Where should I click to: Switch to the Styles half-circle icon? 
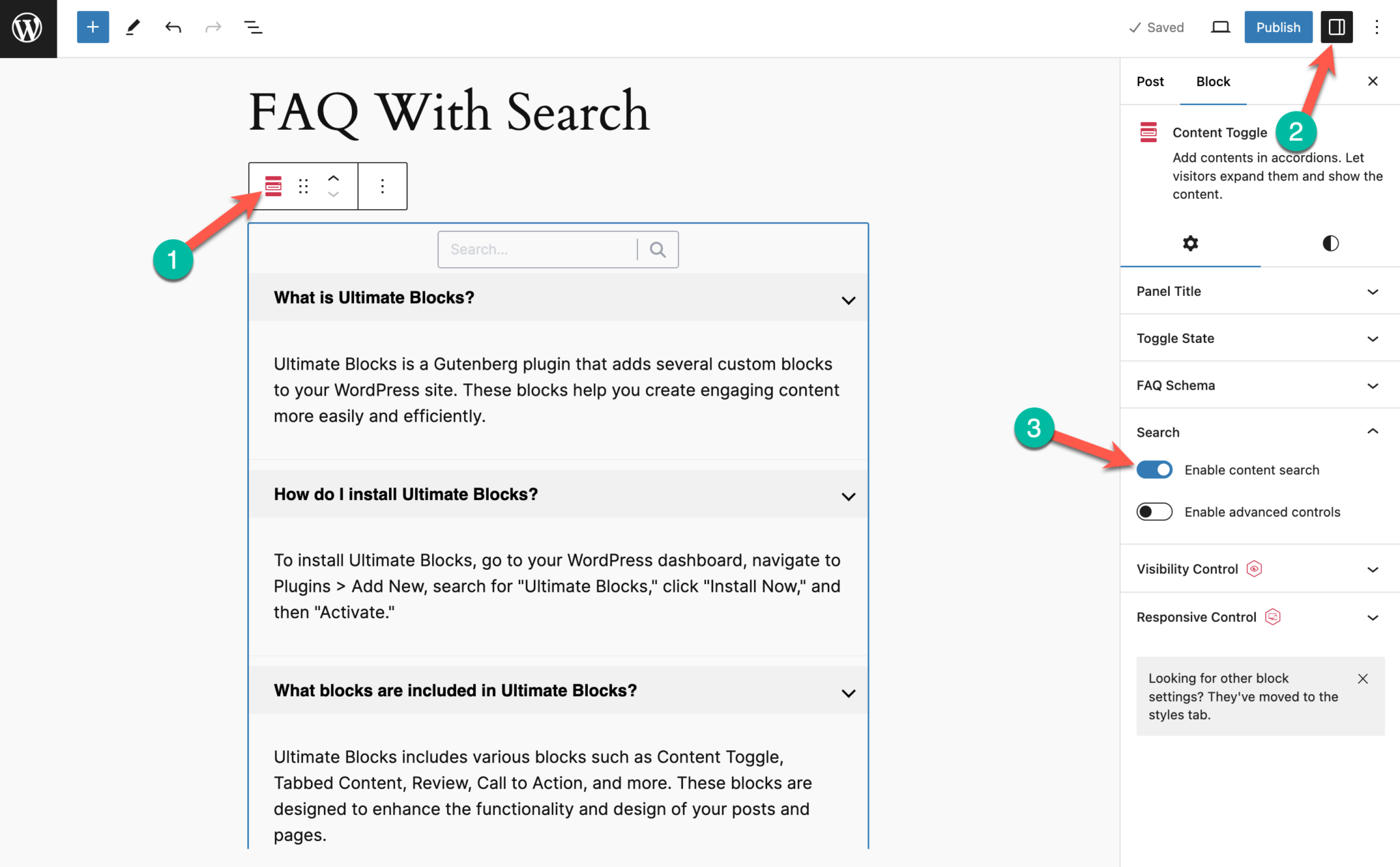pos(1330,243)
